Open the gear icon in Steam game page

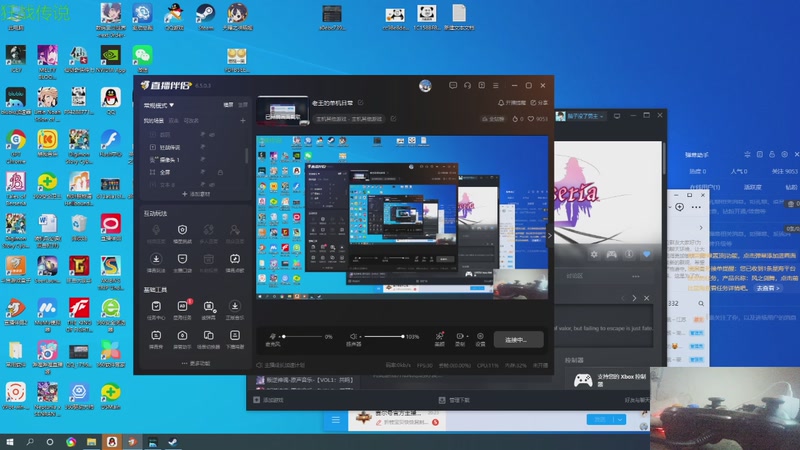click(x=594, y=254)
